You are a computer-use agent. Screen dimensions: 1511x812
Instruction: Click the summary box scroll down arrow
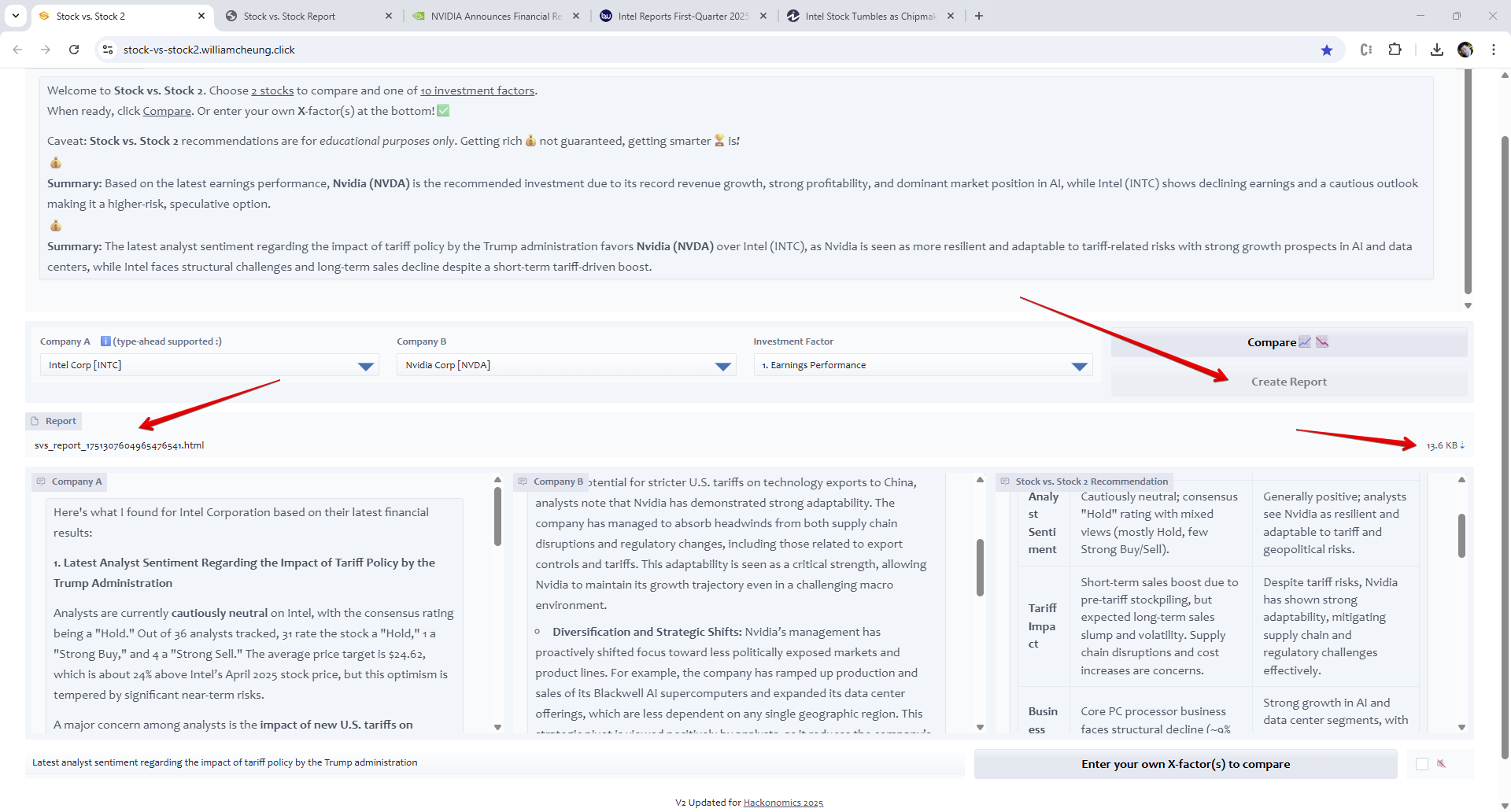(x=1468, y=305)
